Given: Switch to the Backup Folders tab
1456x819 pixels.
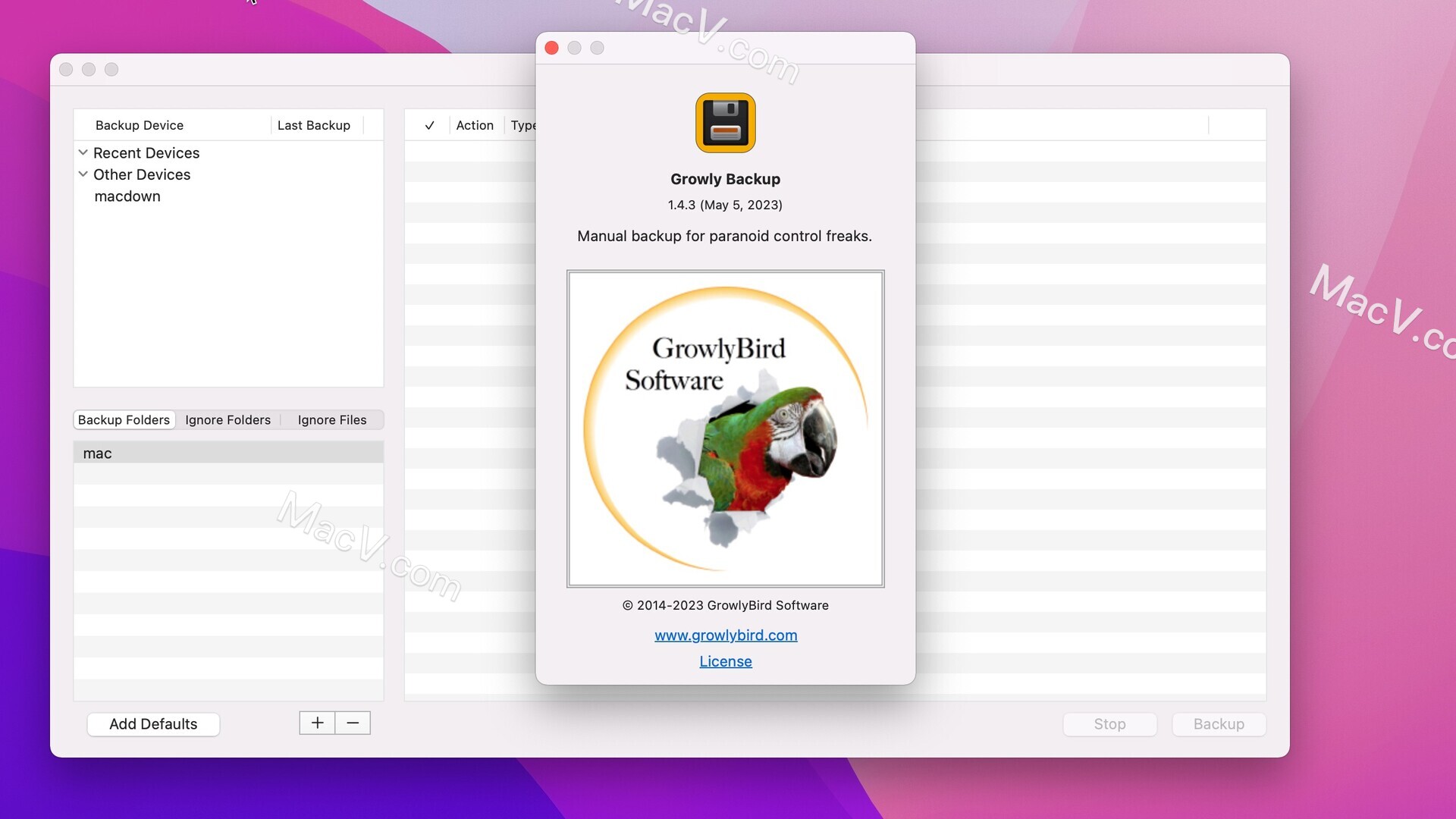Looking at the screenshot, I should click(x=124, y=419).
